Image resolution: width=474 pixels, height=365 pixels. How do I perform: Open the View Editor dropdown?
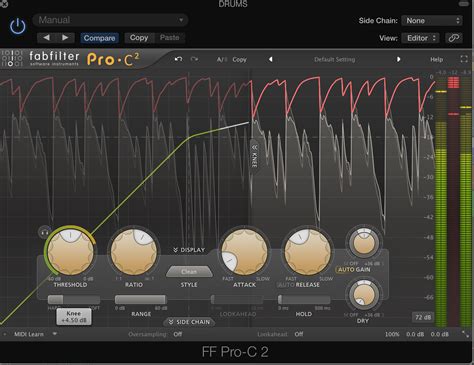point(421,38)
